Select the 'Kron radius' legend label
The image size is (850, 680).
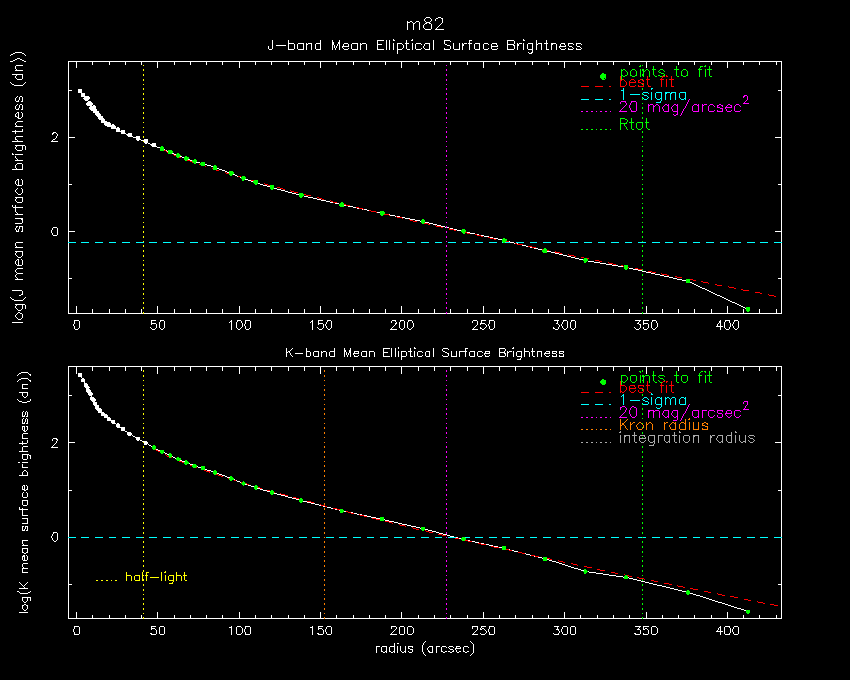click(664, 425)
